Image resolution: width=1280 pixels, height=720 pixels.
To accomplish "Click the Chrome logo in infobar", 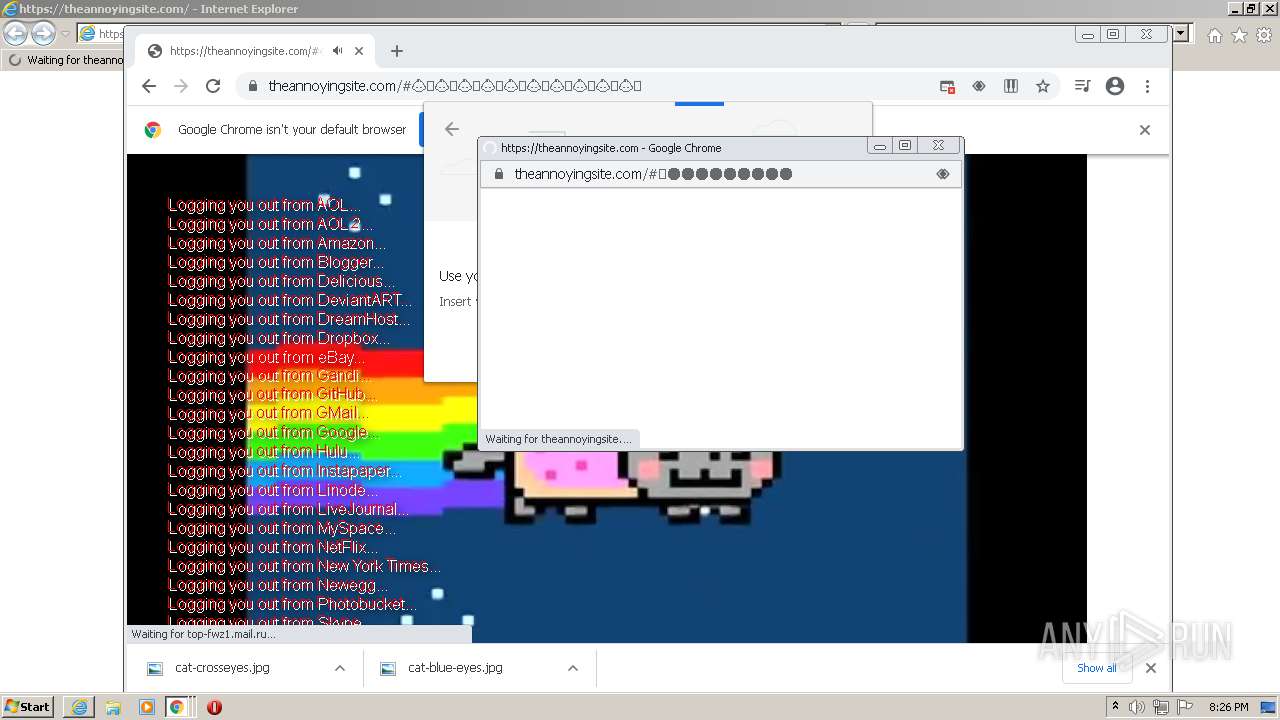I will [153, 130].
